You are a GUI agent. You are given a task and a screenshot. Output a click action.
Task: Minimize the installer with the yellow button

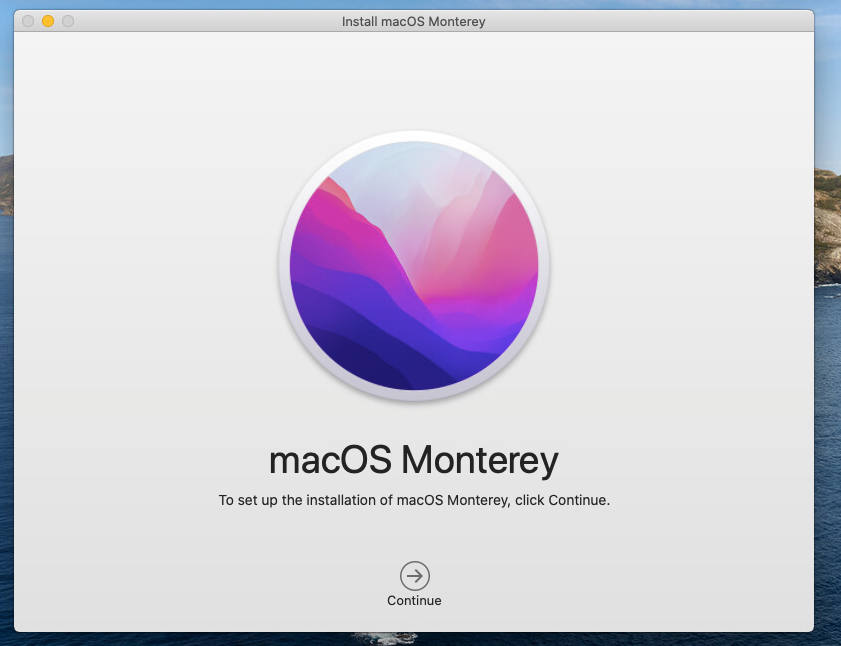[48, 21]
